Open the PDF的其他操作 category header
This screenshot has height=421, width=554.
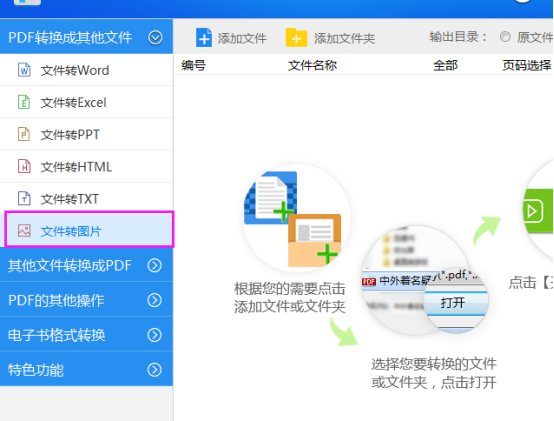click(x=87, y=300)
